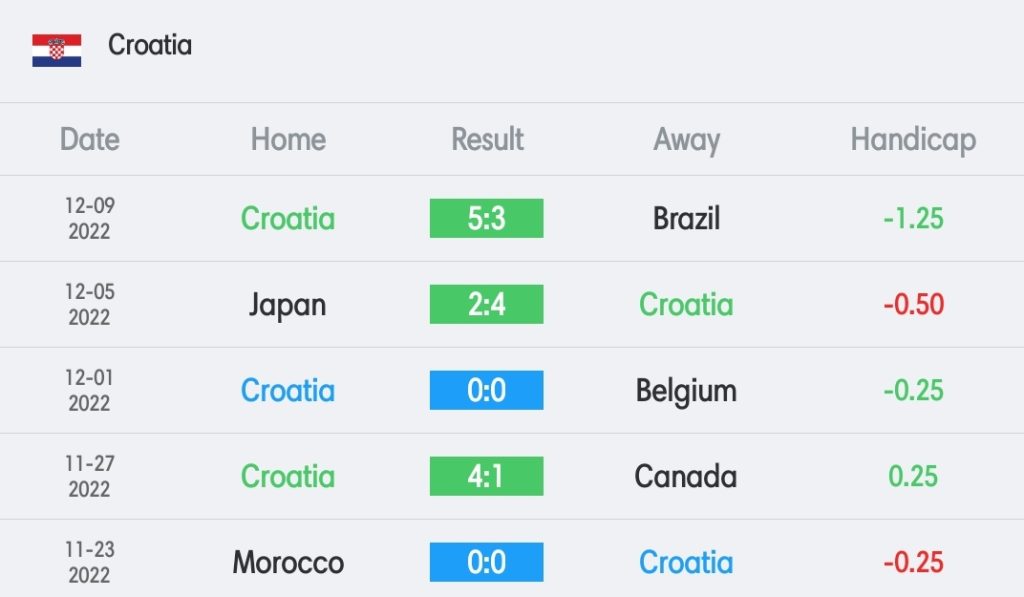Click the Brazil away team name
This screenshot has height=597, width=1024.
coord(686,218)
